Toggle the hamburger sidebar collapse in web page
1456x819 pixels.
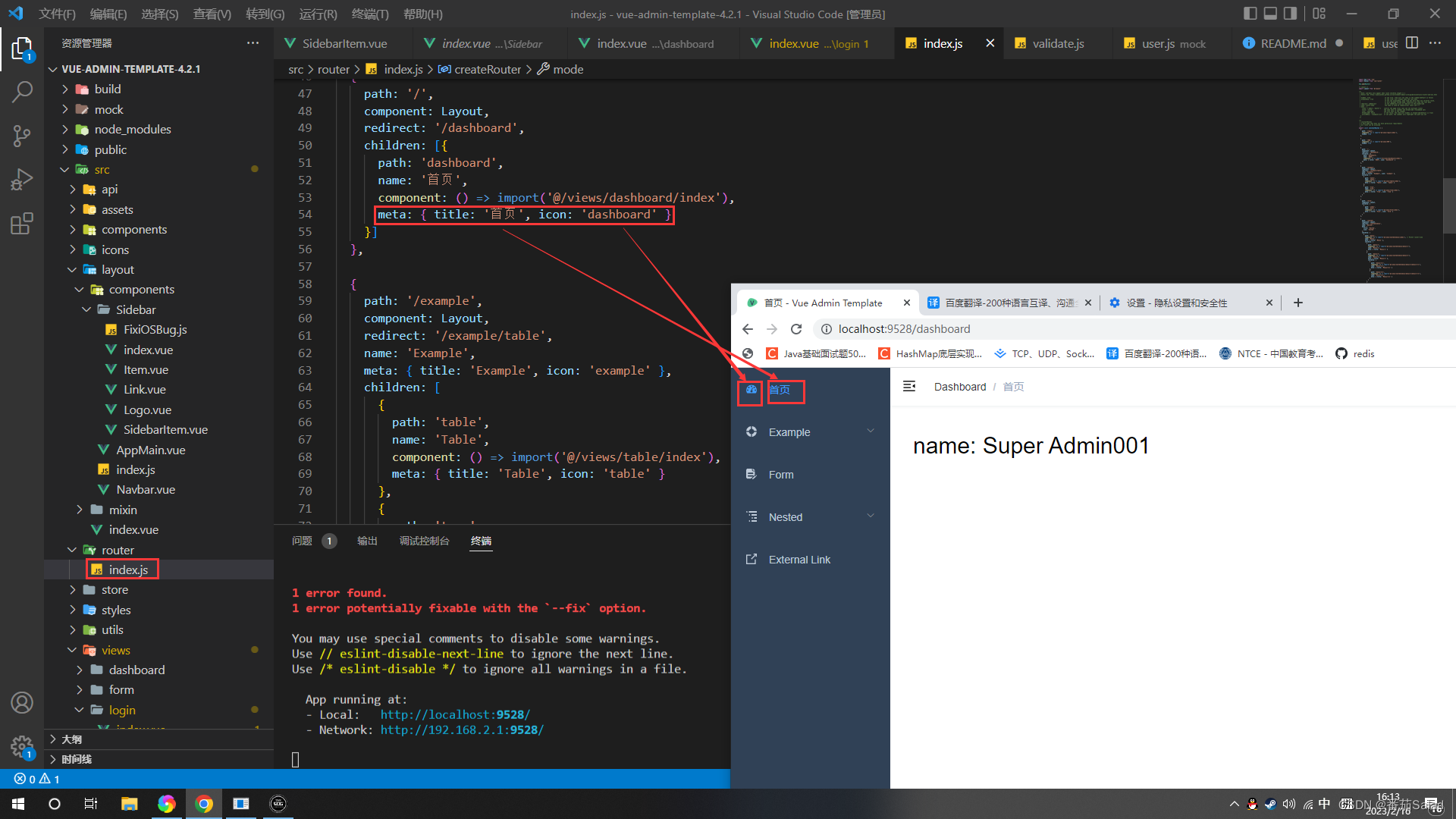[x=909, y=387]
